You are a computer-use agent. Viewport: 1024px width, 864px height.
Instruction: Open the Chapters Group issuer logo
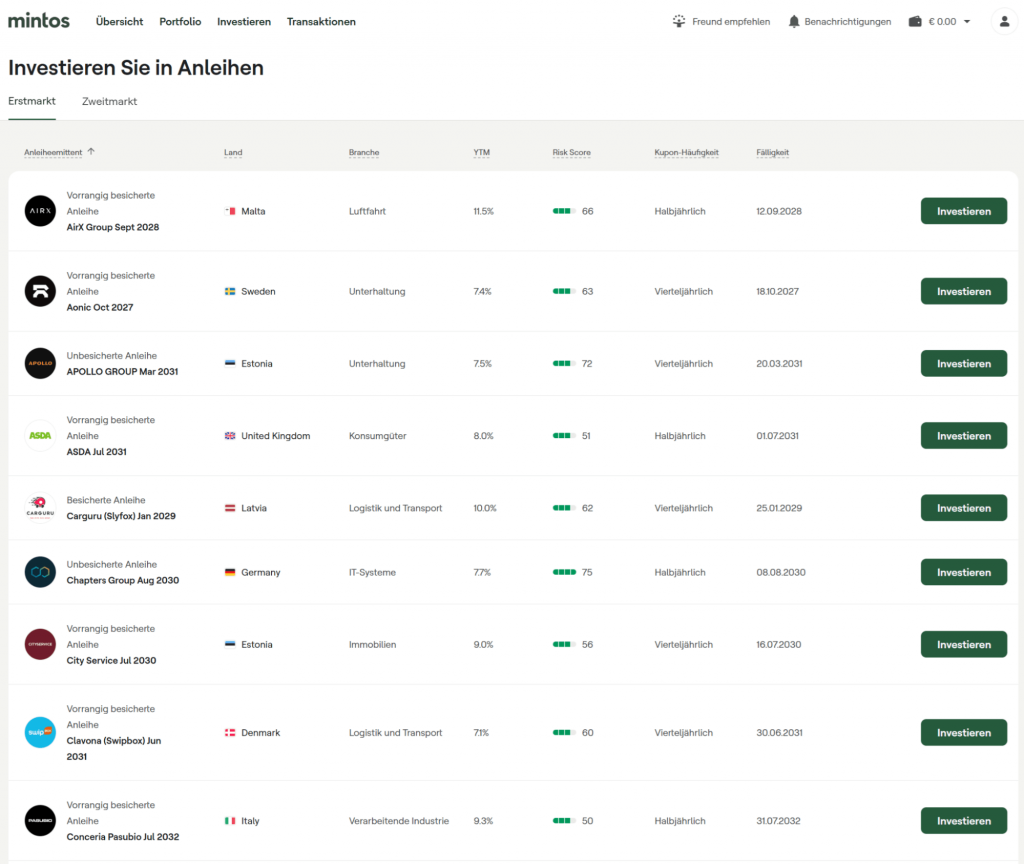(40, 572)
